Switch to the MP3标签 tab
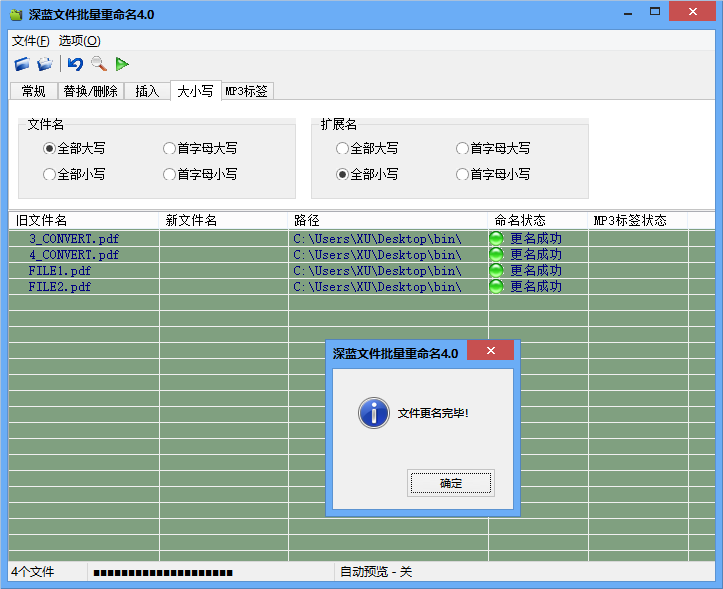The image size is (723, 589). point(247,91)
